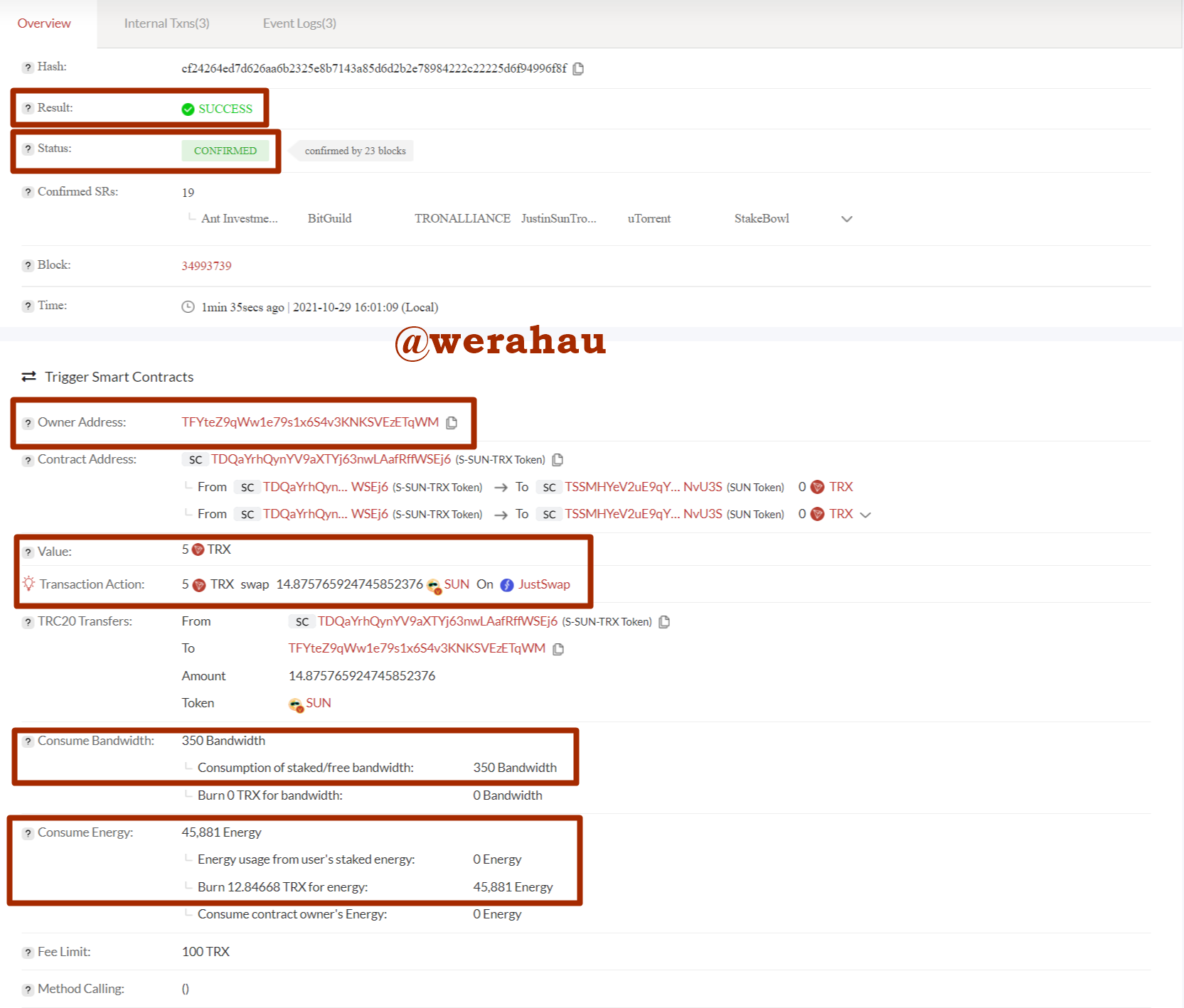Click the help icon next to Status
Screen dimensions: 1184x1008
pos(28,149)
